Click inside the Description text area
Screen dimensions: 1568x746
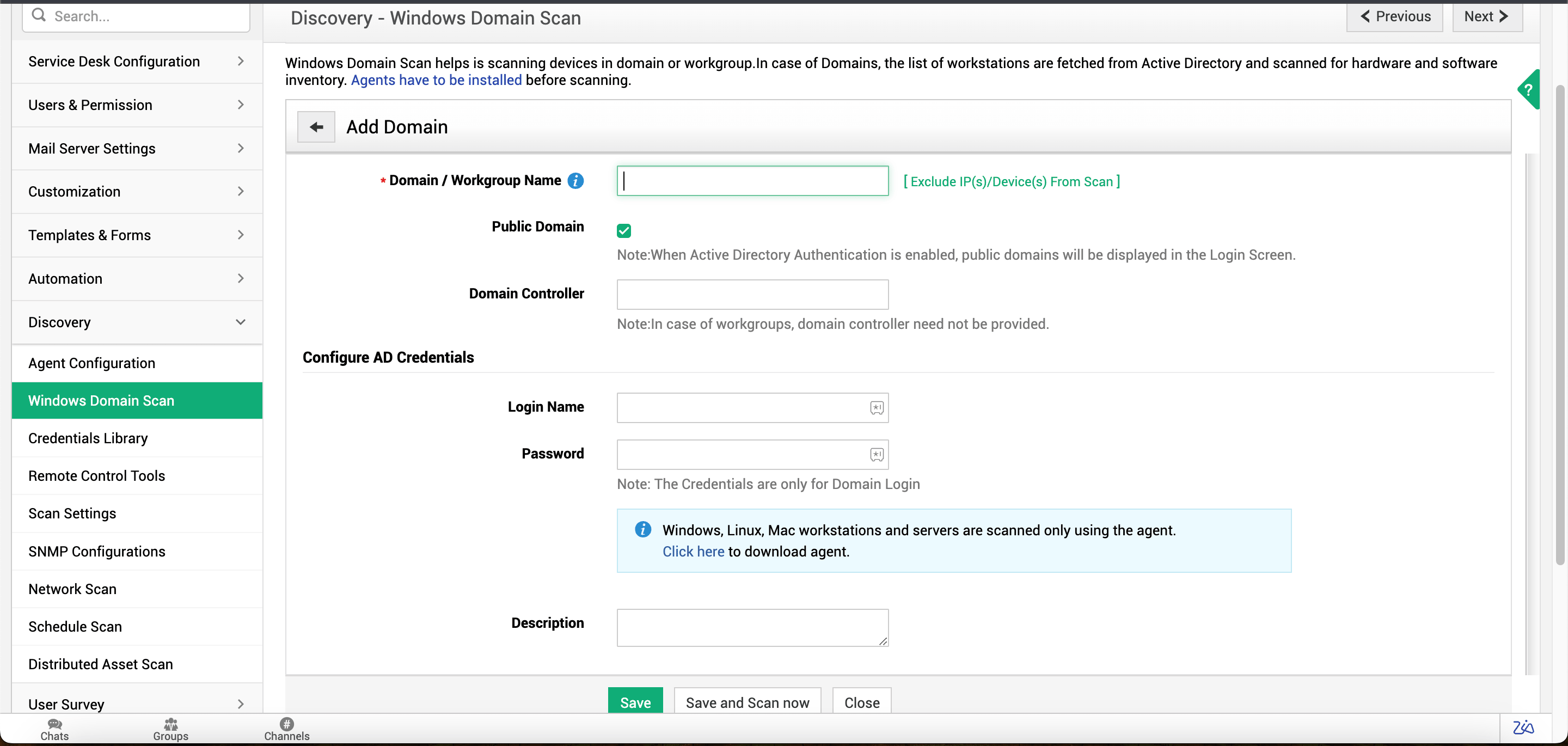(752, 627)
